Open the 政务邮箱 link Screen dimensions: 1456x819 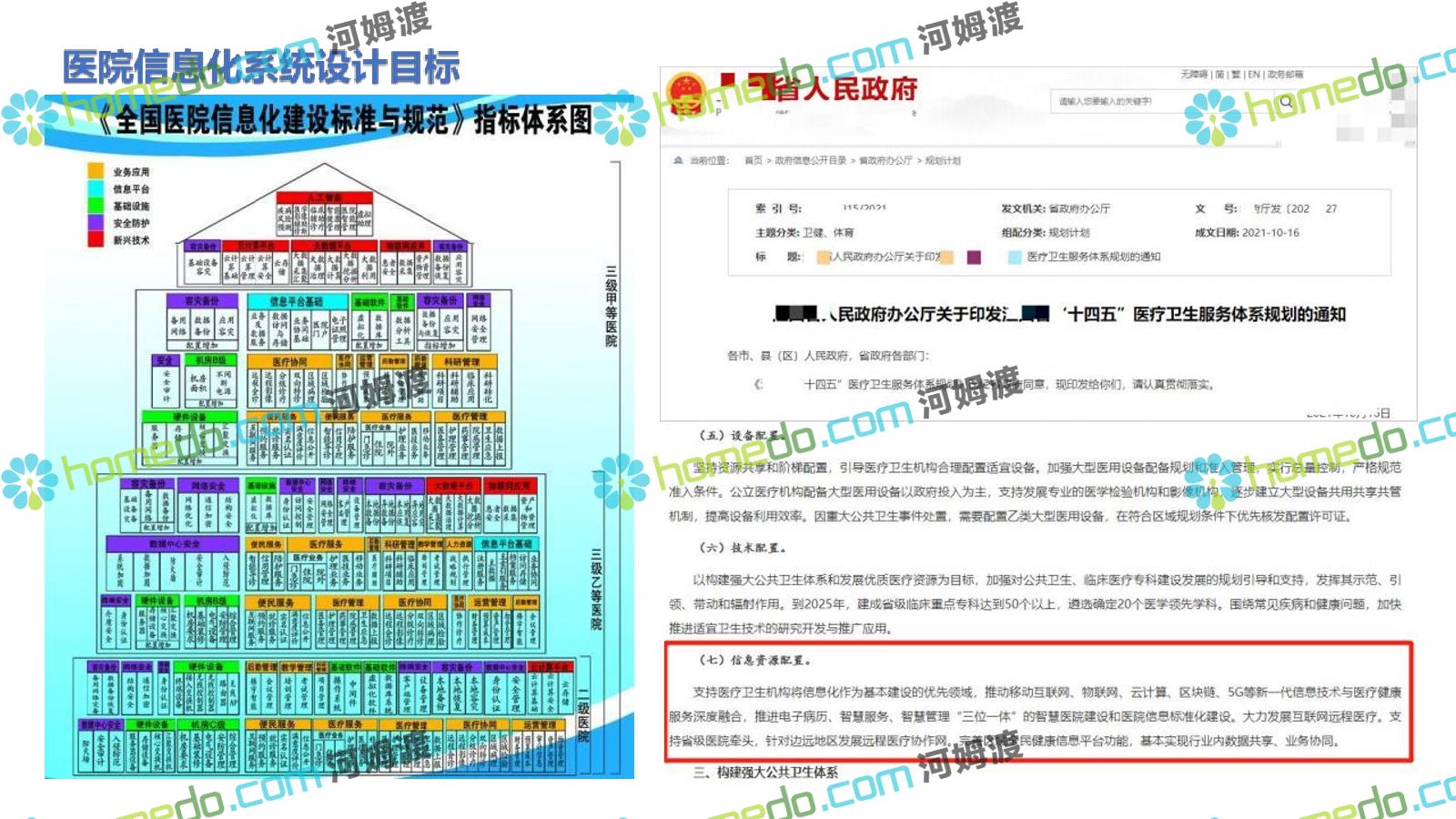(x=1285, y=75)
